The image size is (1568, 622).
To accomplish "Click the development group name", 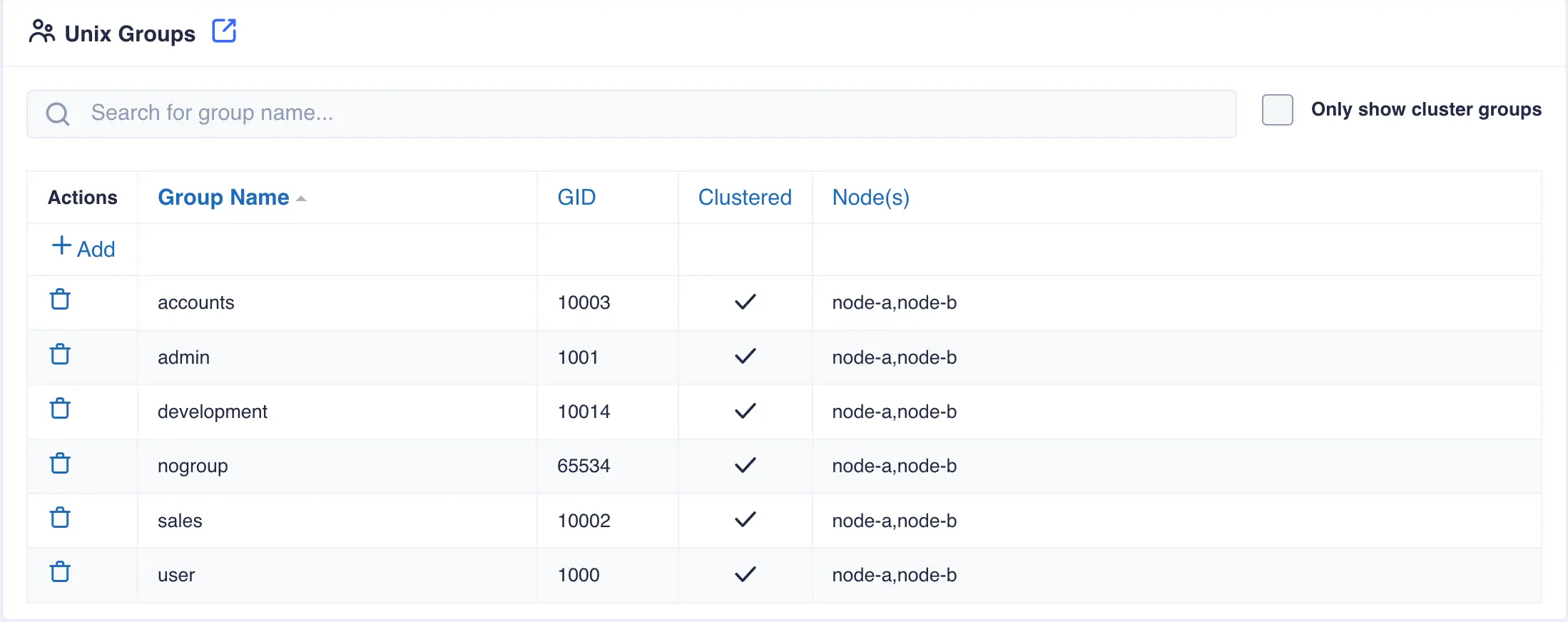I will click(213, 412).
